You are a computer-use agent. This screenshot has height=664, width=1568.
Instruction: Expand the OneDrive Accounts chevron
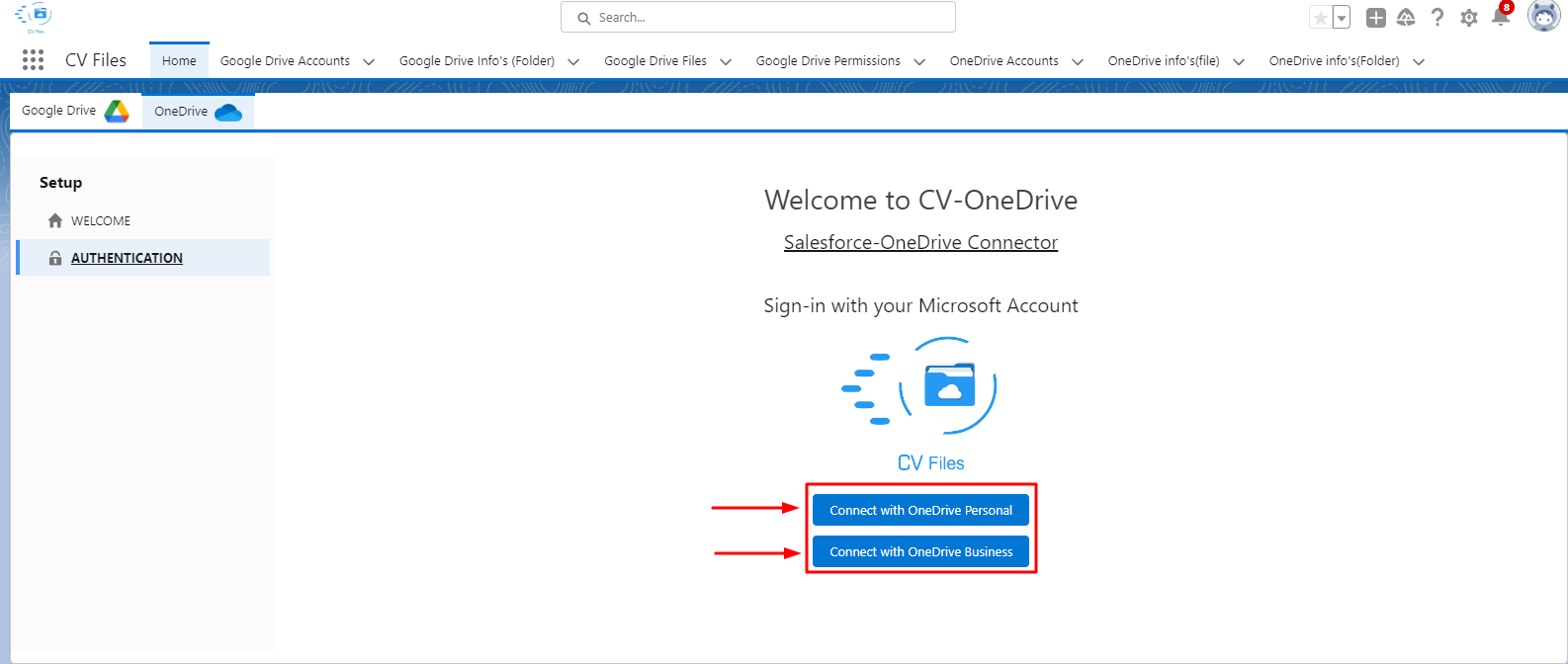(x=1078, y=61)
